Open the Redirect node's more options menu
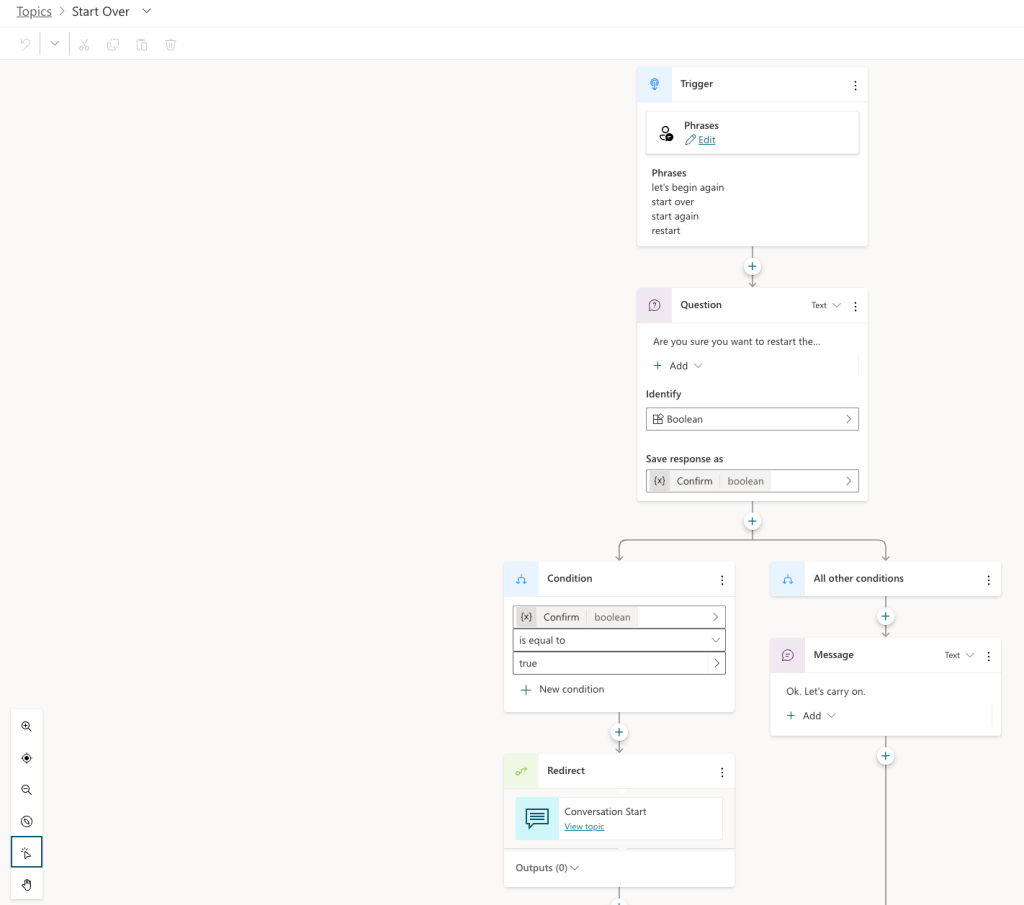This screenshot has height=905, width=1024. click(722, 772)
